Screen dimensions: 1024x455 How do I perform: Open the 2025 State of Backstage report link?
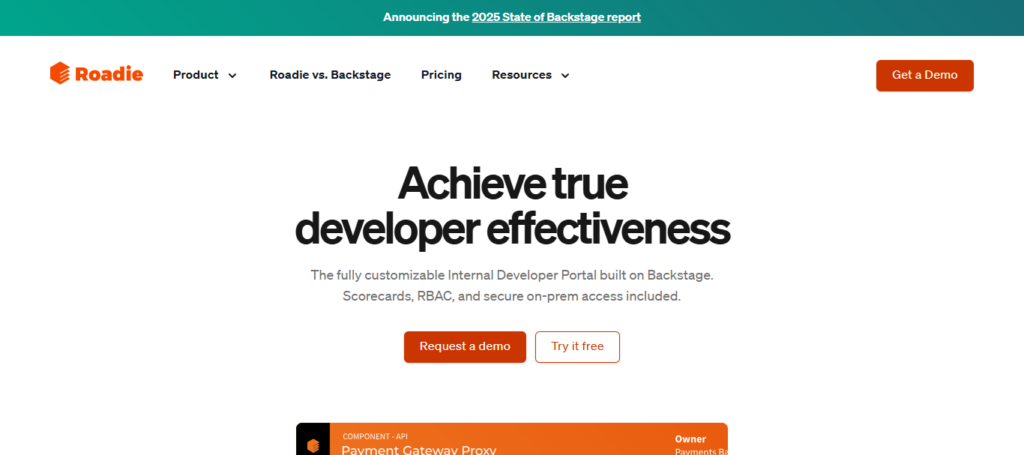pyautogui.click(x=556, y=17)
